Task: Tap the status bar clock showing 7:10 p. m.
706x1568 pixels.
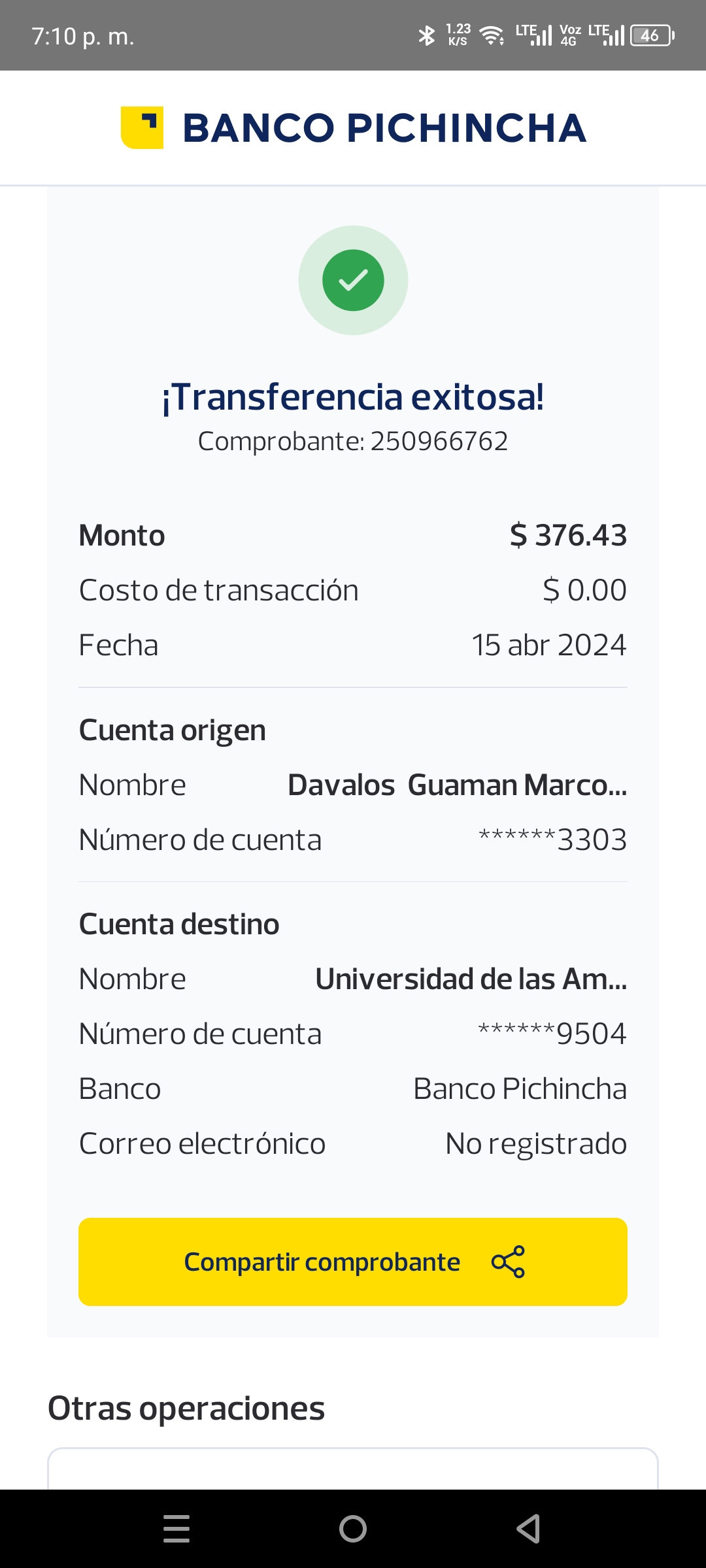Action: [x=83, y=36]
